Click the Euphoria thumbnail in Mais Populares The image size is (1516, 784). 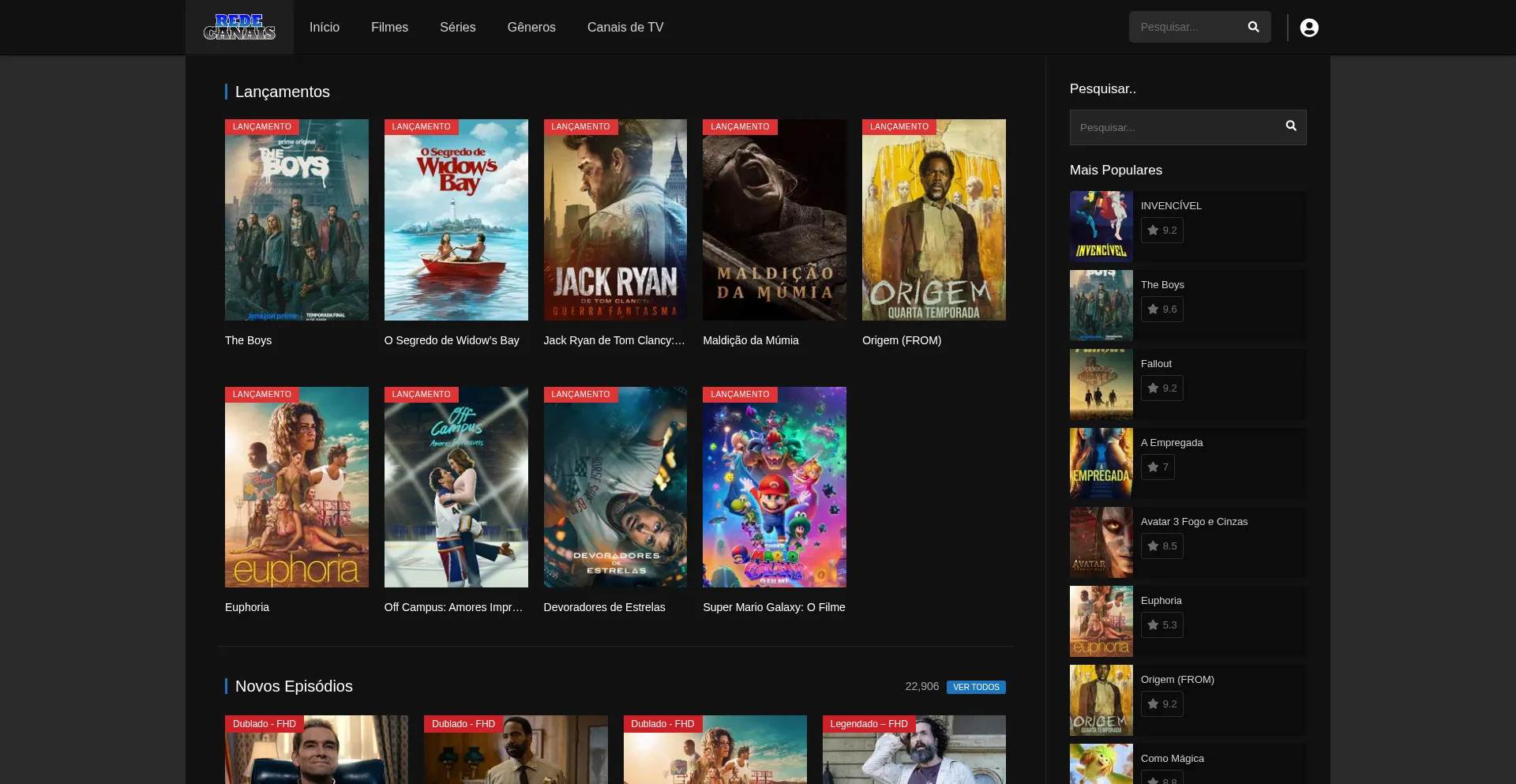[x=1101, y=621]
